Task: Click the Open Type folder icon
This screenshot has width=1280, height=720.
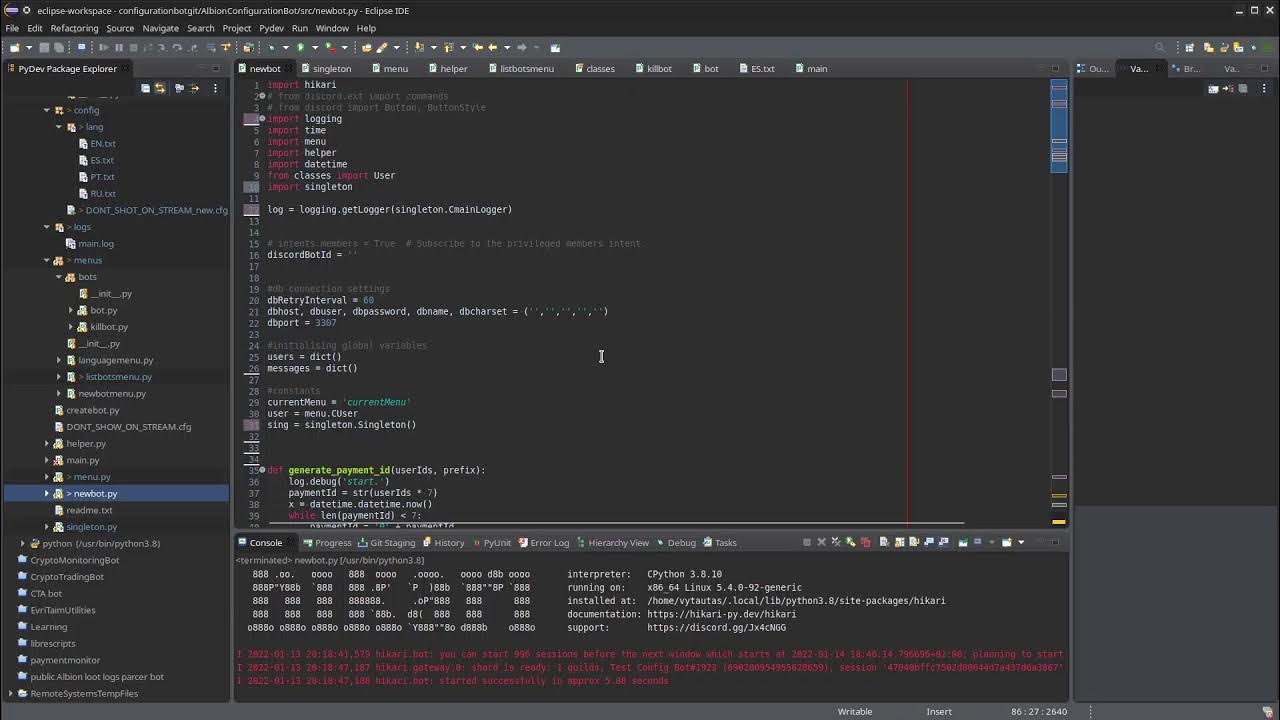Action: click(x=366, y=47)
